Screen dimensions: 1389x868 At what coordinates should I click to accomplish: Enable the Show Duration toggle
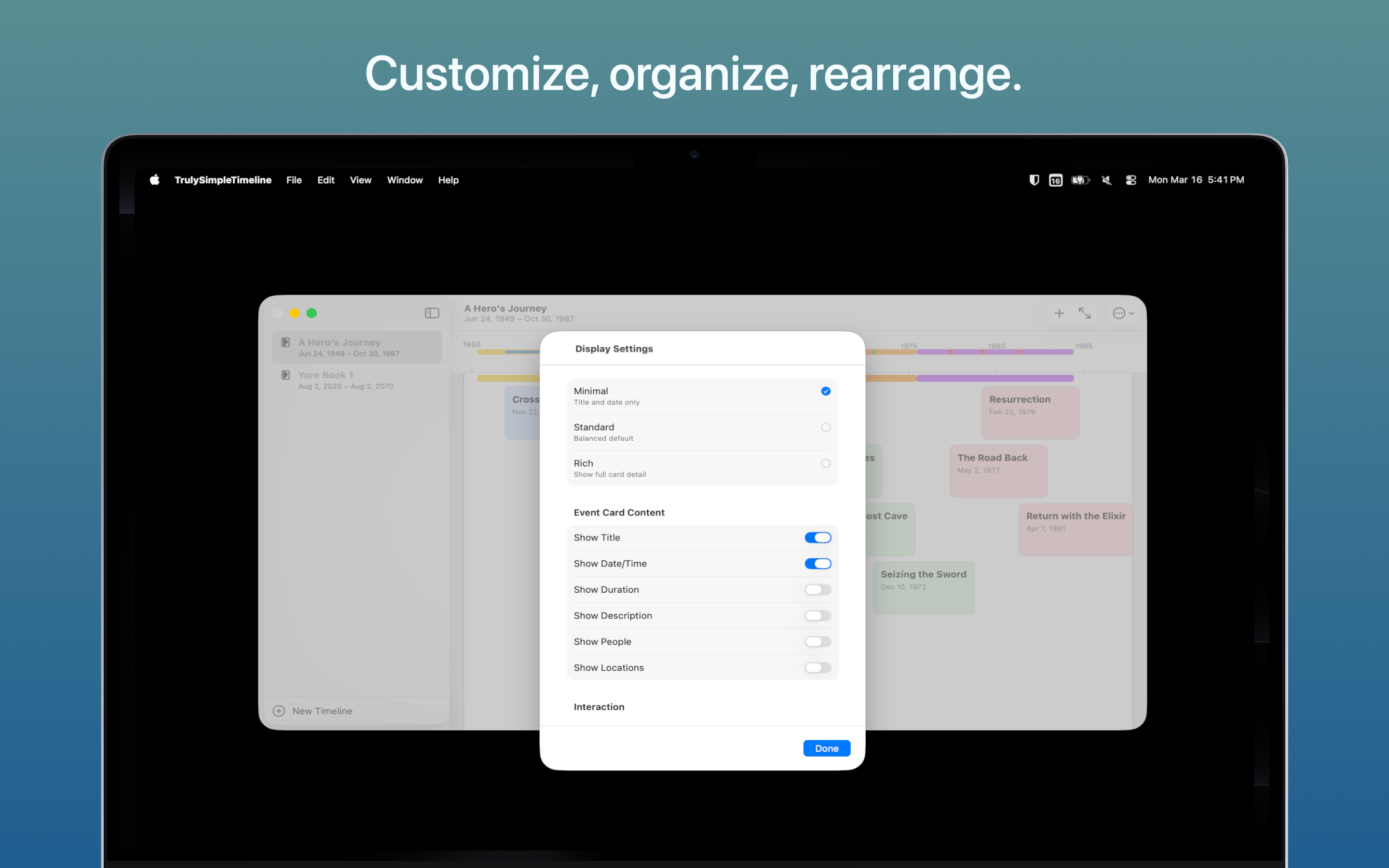(x=817, y=590)
